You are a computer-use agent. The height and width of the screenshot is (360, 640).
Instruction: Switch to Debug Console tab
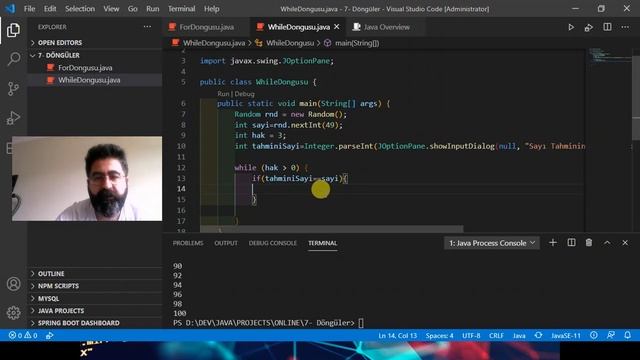[273, 243]
